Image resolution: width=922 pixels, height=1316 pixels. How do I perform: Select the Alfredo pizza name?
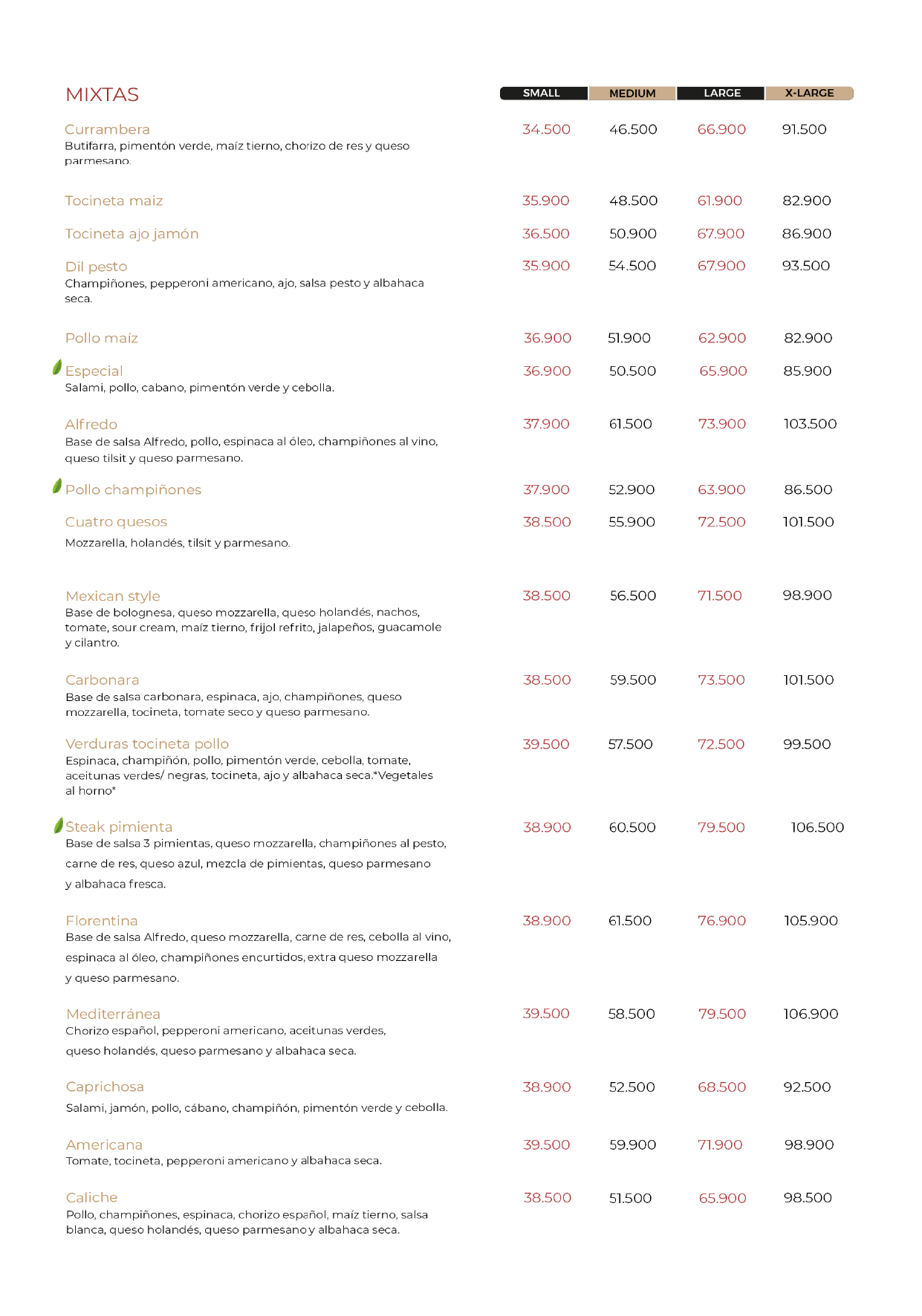[91, 424]
